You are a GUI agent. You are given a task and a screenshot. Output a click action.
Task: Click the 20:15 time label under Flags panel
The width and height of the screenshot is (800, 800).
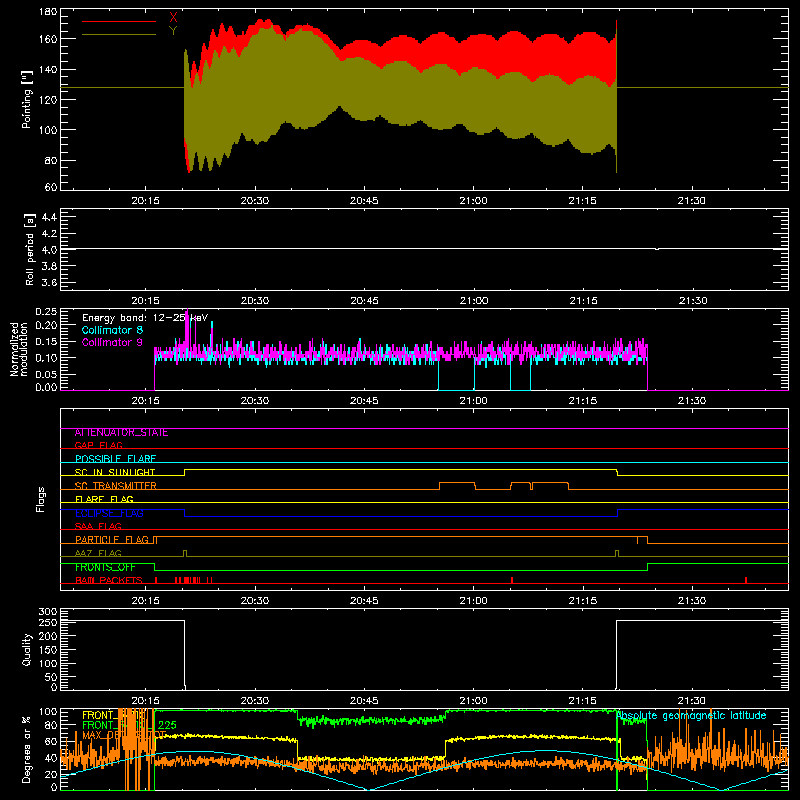[x=145, y=601]
